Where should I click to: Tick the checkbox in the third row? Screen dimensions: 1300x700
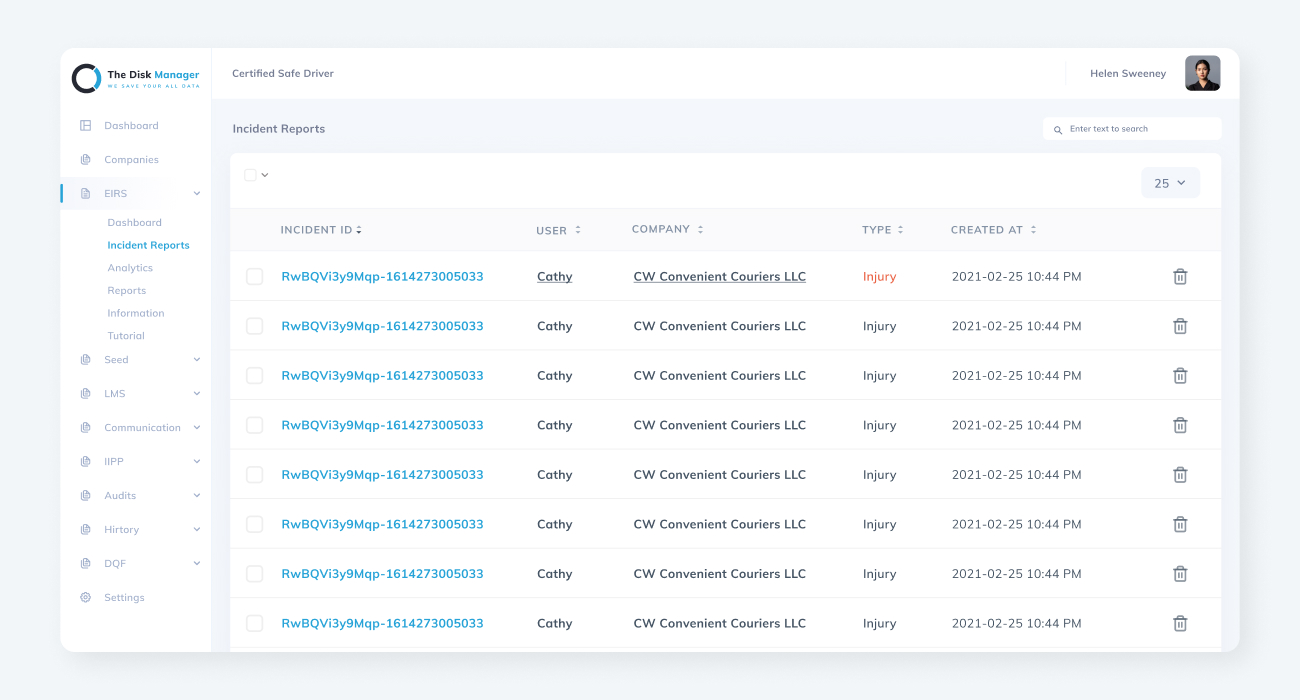pos(255,376)
